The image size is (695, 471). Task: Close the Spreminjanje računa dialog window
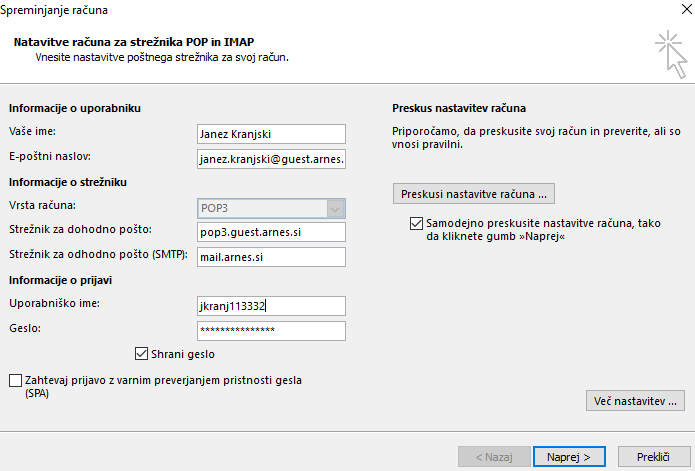click(x=687, y=9)
